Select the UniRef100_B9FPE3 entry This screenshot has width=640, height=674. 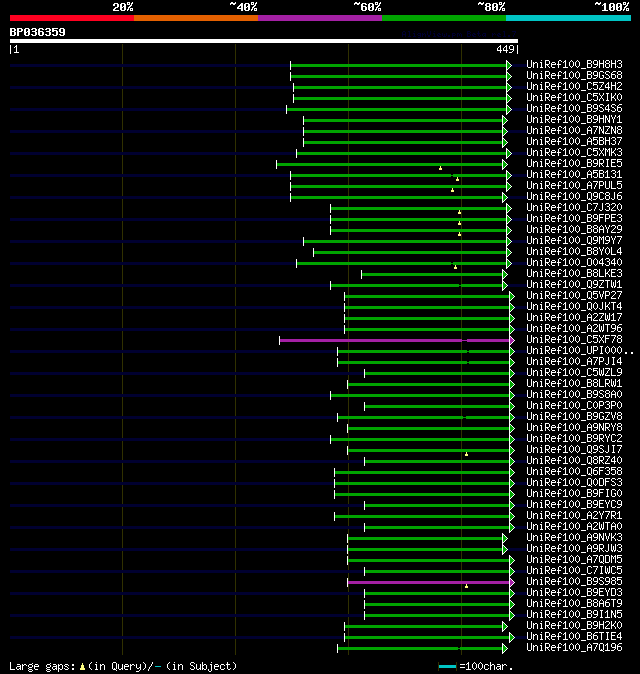click(x=574, y=219)
